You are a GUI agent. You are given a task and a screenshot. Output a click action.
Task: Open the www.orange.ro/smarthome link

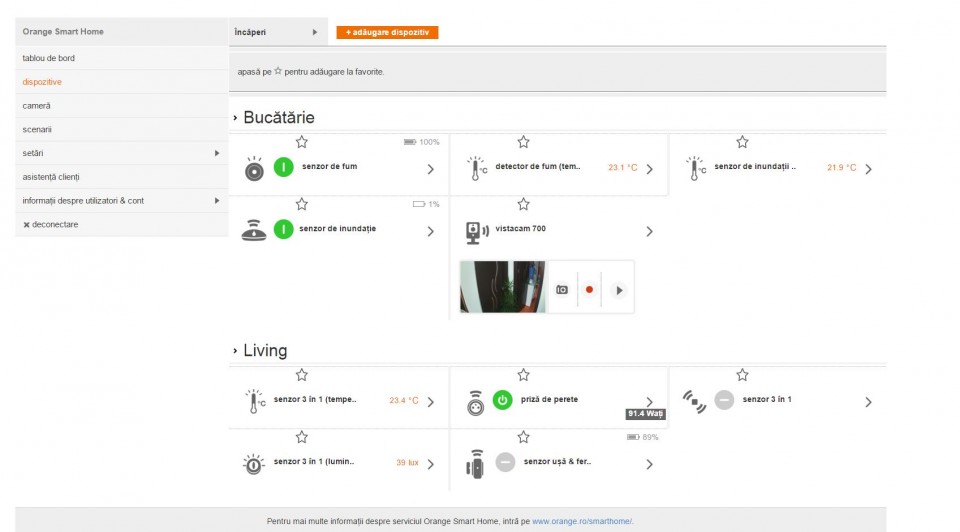point(582,522)
